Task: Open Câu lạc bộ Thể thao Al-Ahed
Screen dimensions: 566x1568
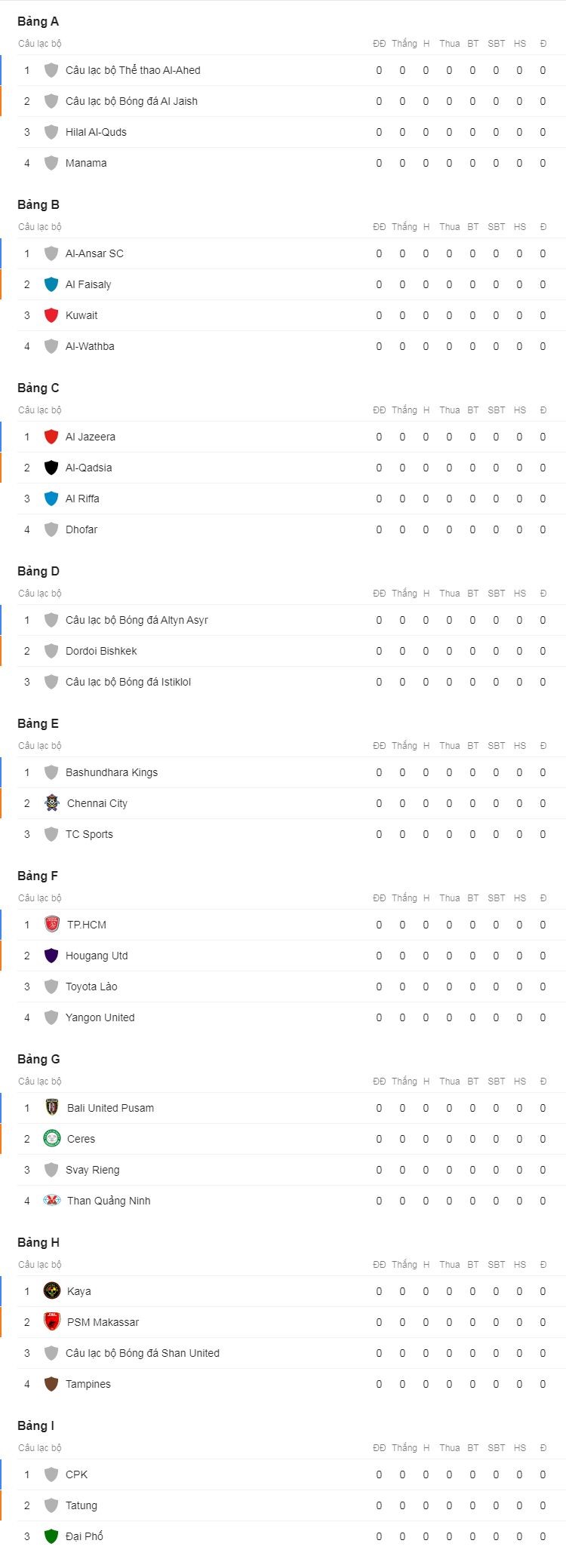Action: [x=133, y=70]
